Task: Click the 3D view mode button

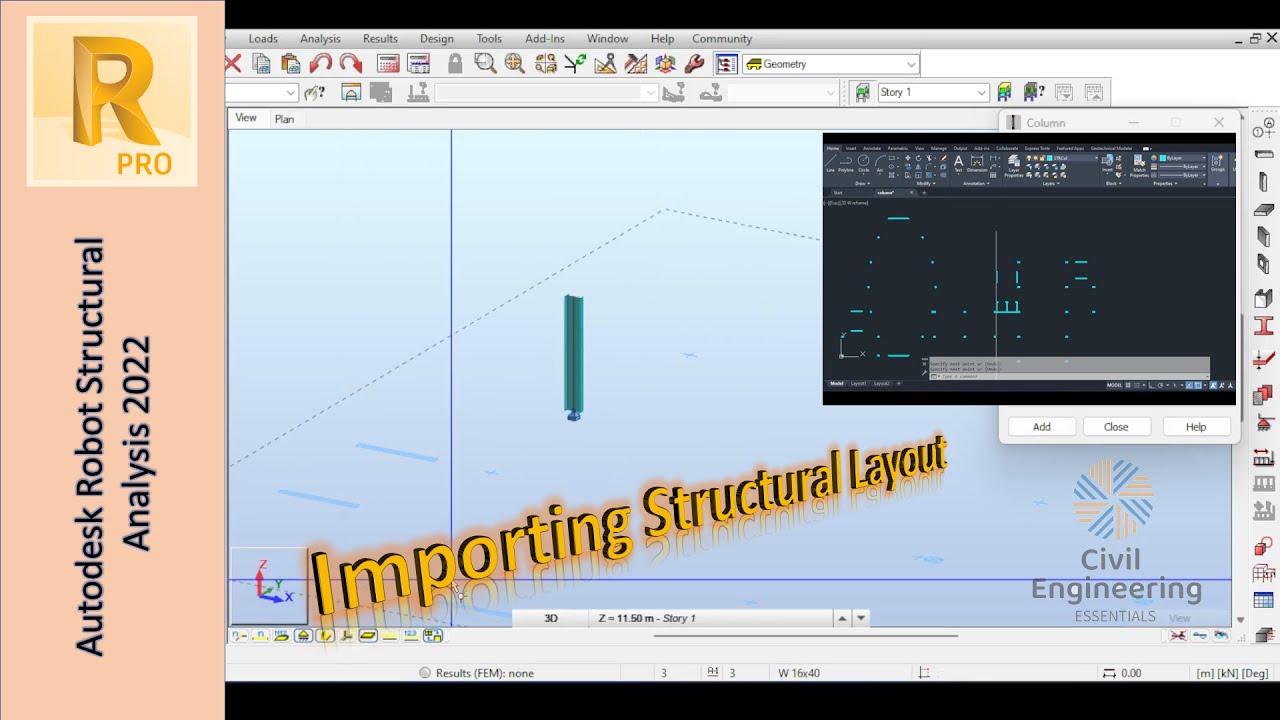Action: pos(551,618)
